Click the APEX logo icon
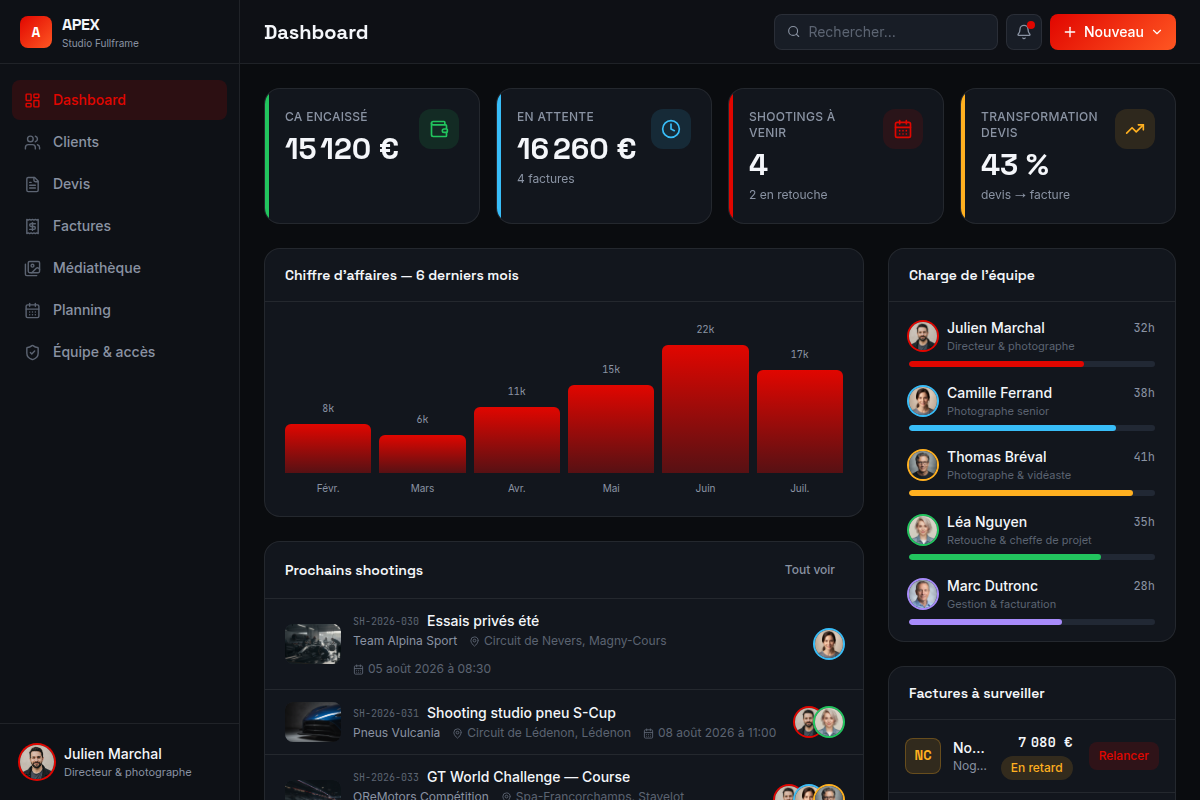Screen dimensions: 1200x800 coord(36,32)
